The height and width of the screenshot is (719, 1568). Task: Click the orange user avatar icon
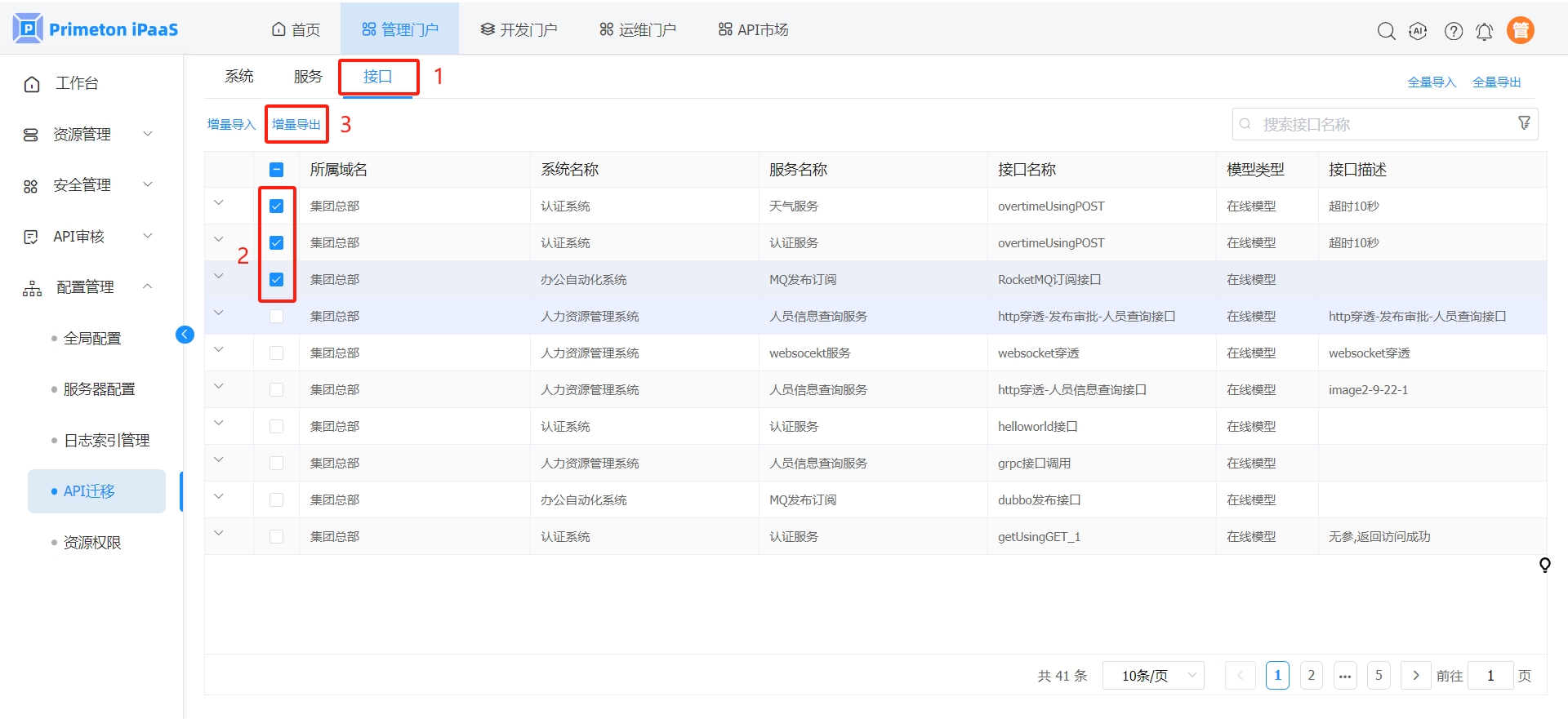pyautogui.click(x=1520, y=30)
